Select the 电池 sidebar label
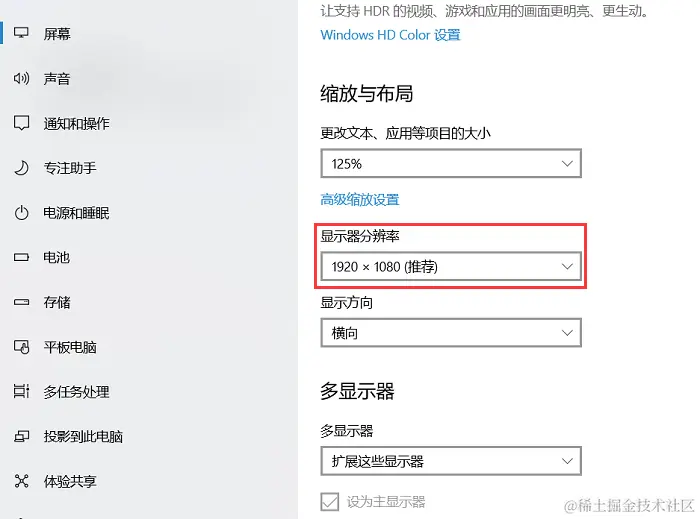Image resolution: width=700 pixels, height=519 pixels. click(56, 257)
